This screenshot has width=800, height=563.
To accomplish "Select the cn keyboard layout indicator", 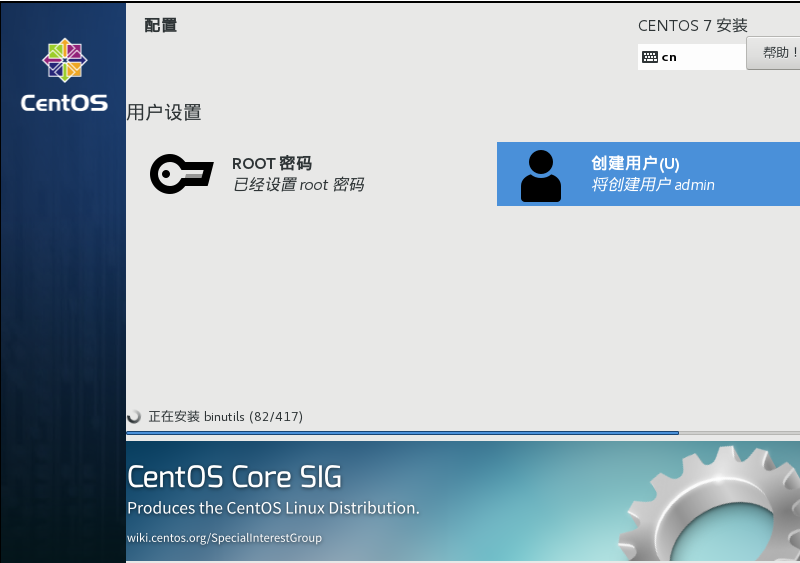I will pyautogui.click(x=691, y=57).
